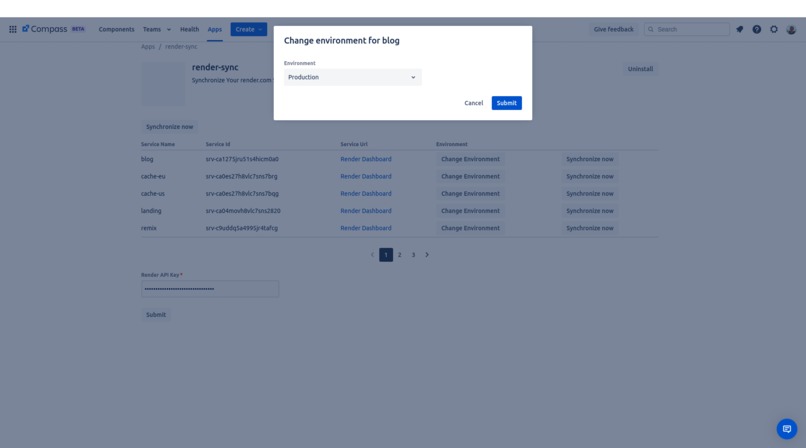
Task: Expand the Teams menu chevron
Action: coord(169,29)
